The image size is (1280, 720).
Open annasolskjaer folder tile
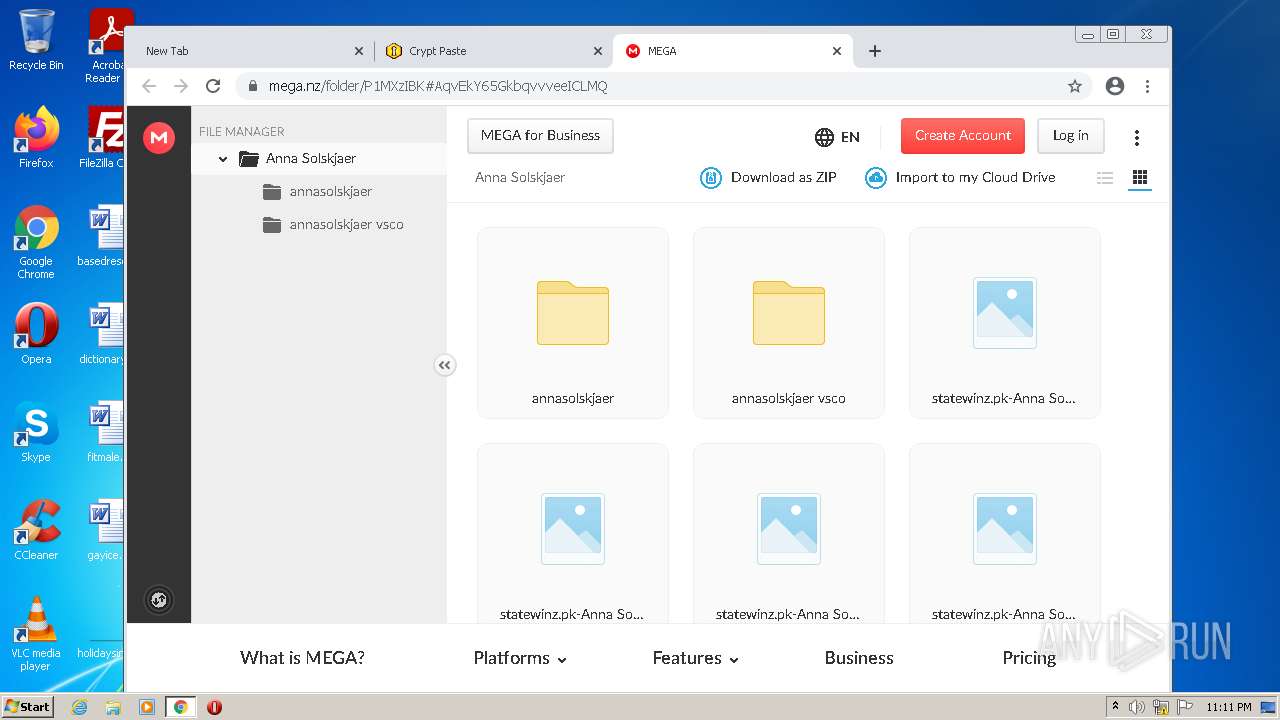point(573,323)
